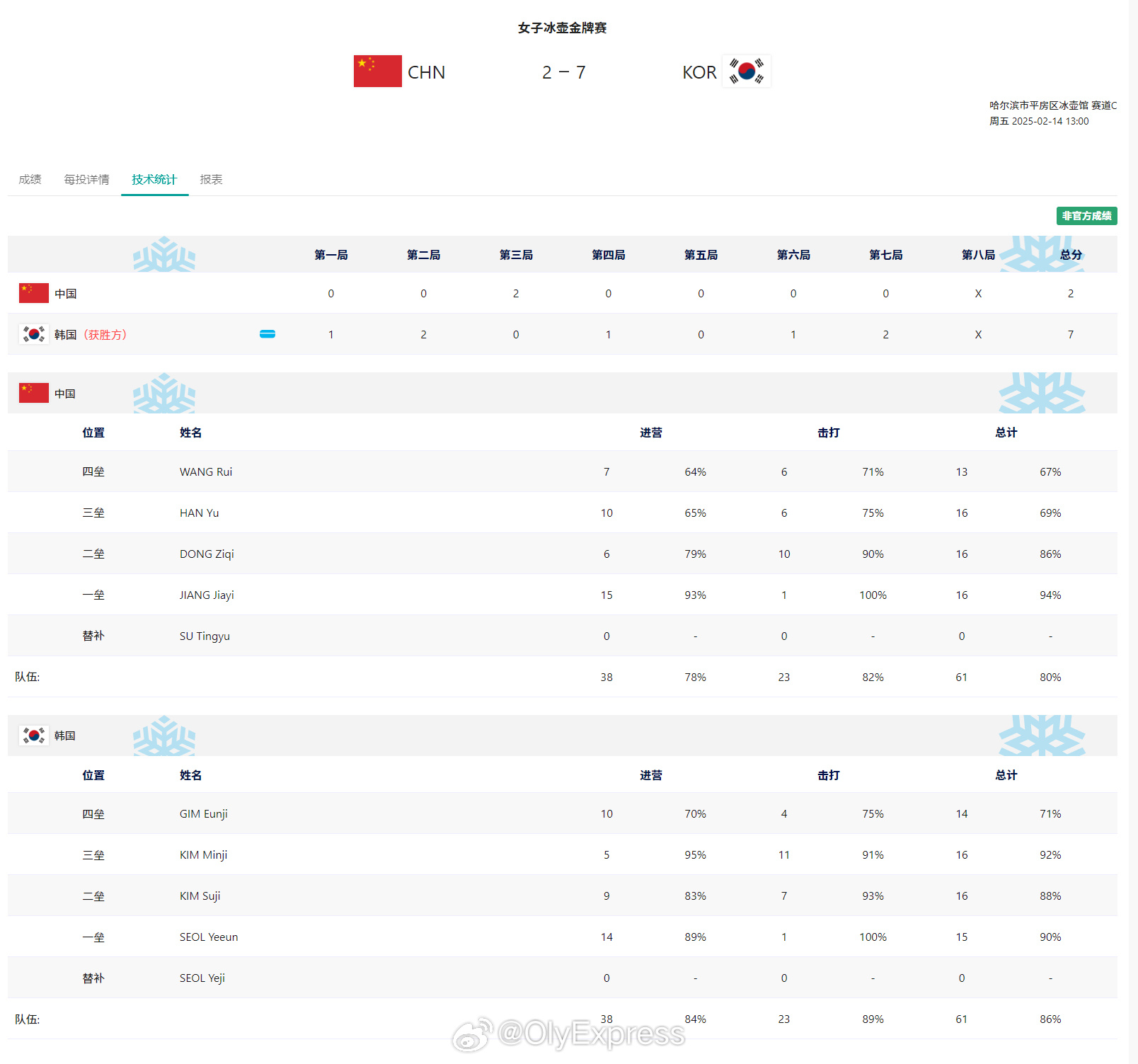Click China's team total of 80%
The height and width of the screenshot is (1064, 1138).
(x=1050, y=677)
